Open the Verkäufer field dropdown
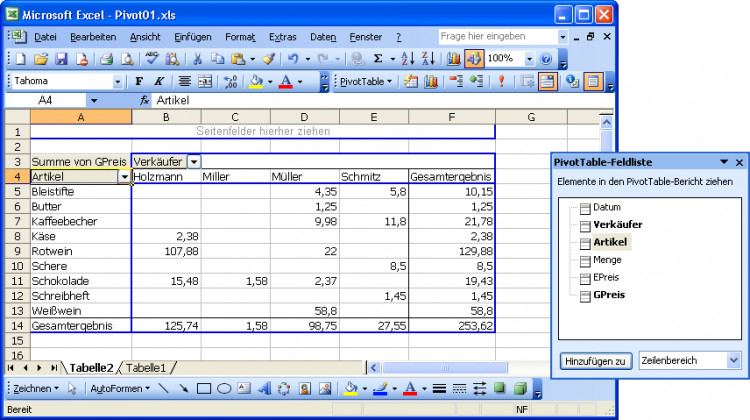 194,161
